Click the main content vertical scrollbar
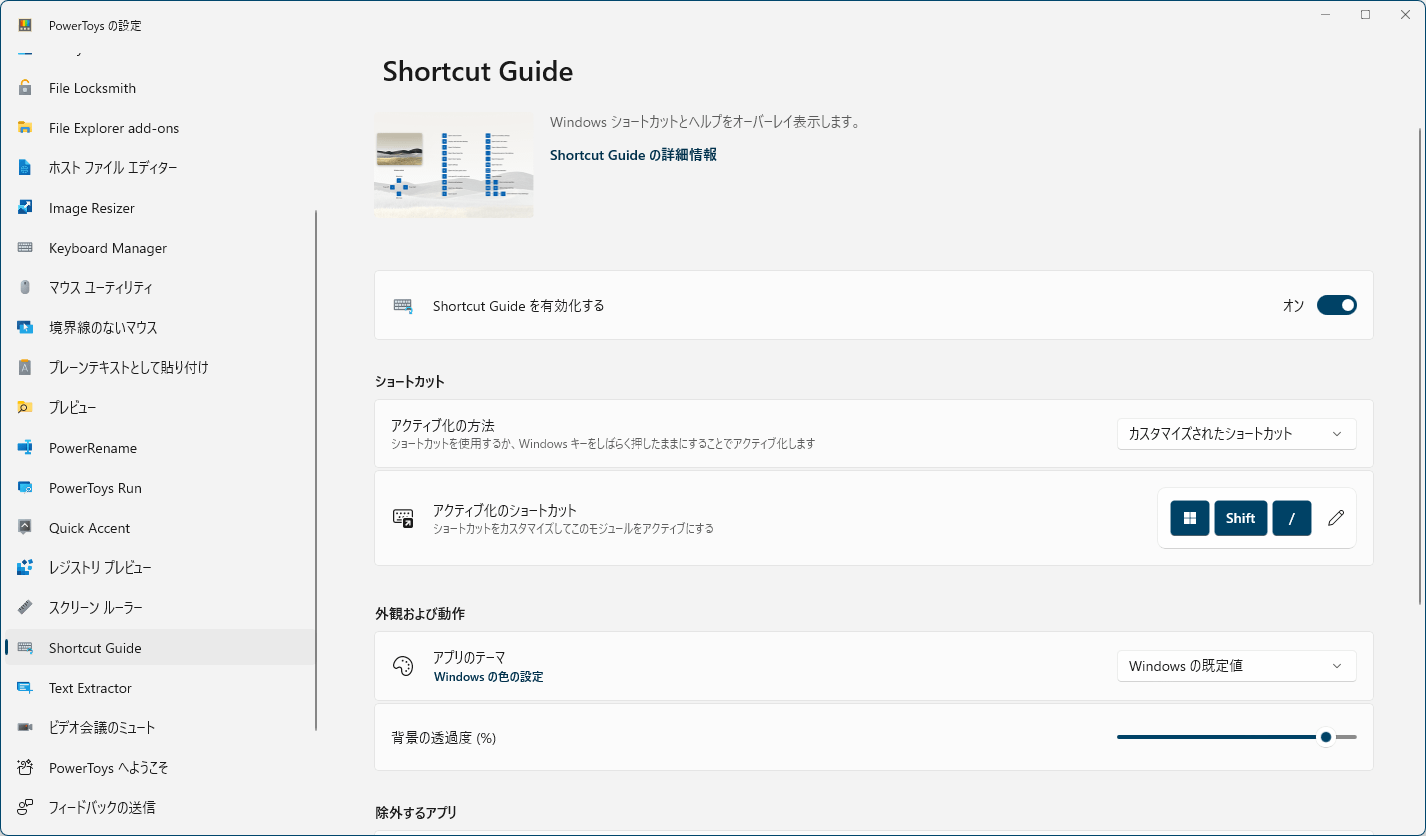 pyautogui.click(x=1420, y=365)
